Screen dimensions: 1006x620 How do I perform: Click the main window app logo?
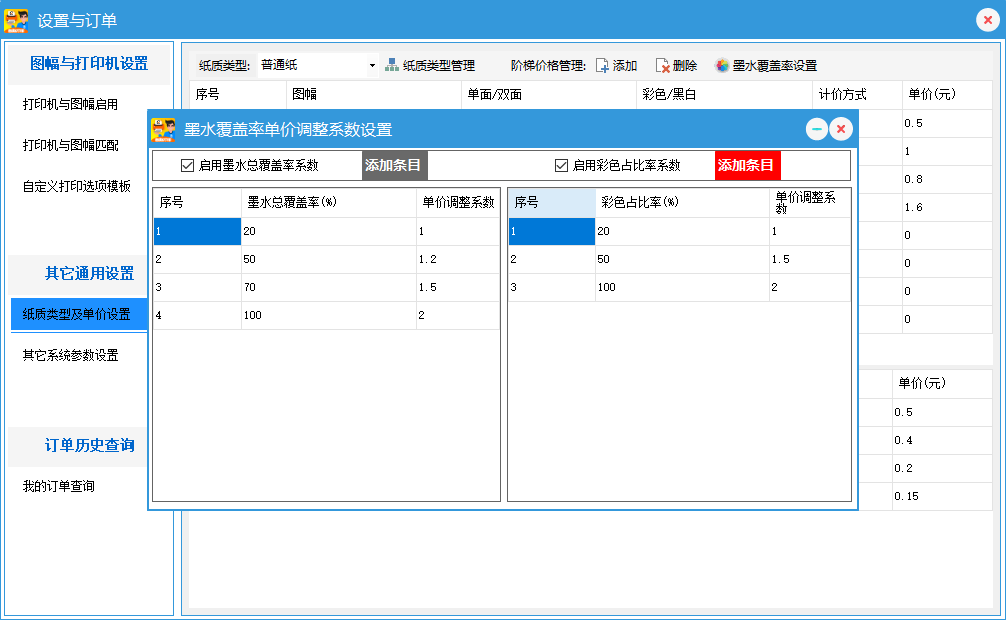(x=16, y=21)
